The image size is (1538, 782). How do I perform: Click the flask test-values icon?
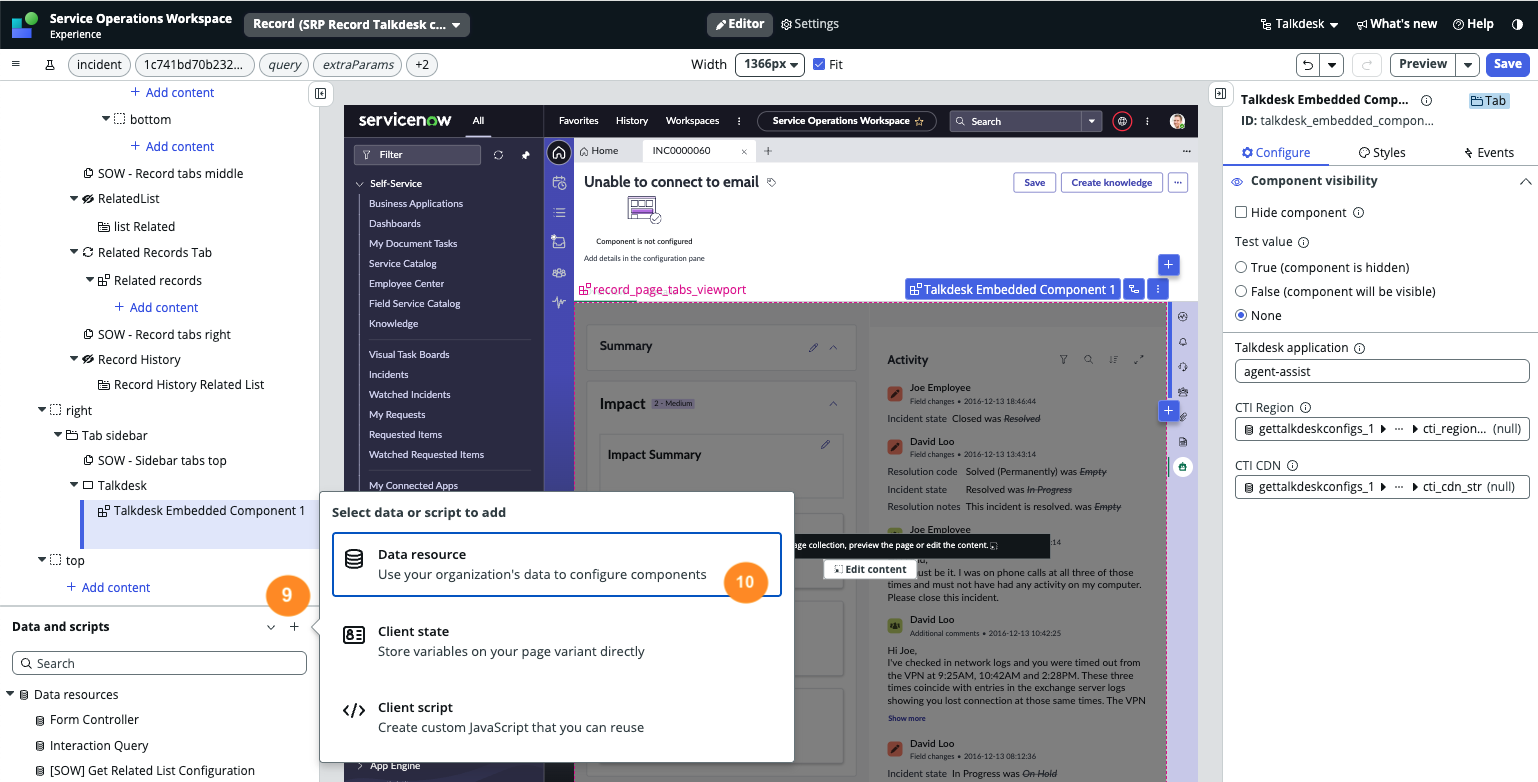49,65
